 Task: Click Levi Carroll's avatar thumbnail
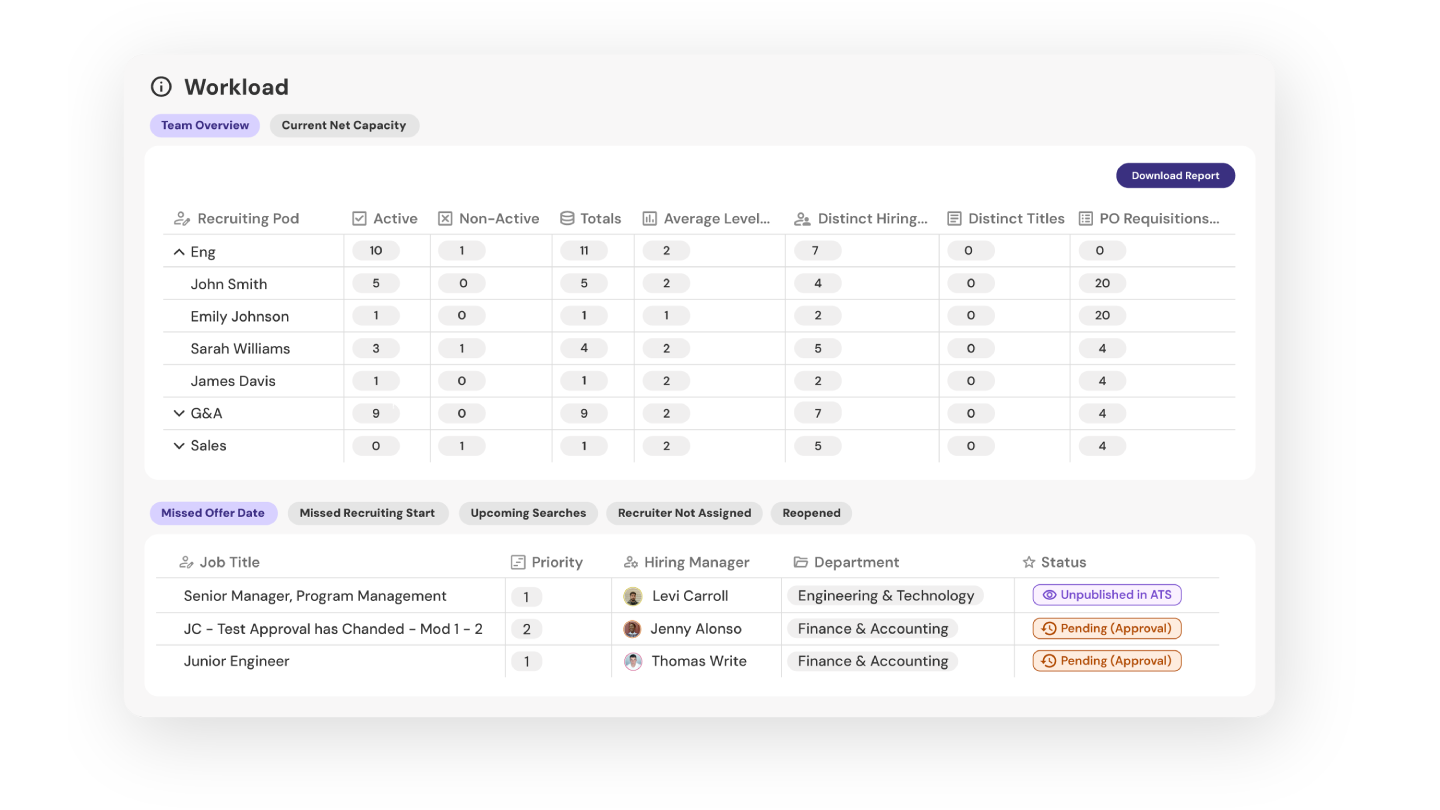point(633,597)
